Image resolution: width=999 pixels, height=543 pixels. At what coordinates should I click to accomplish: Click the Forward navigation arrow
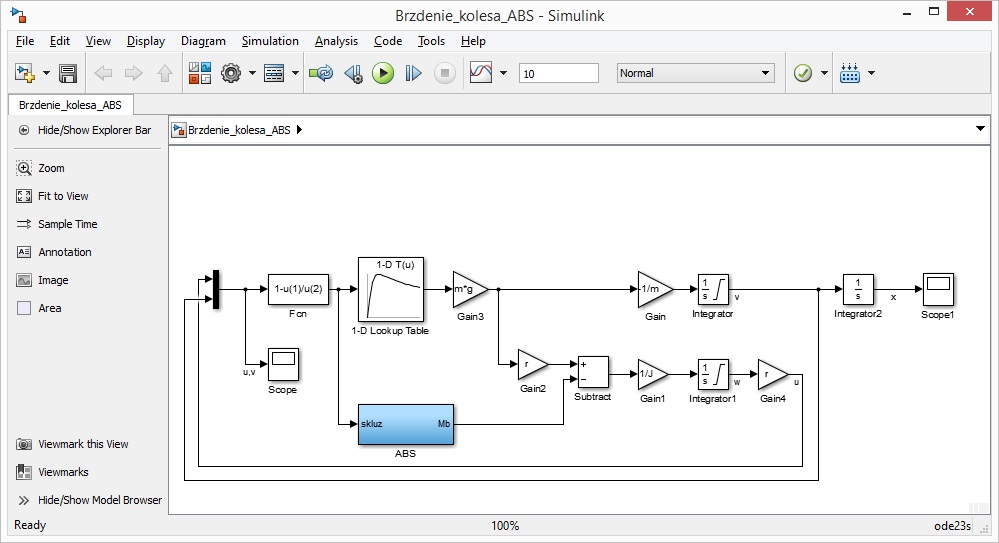coord(134,73)
